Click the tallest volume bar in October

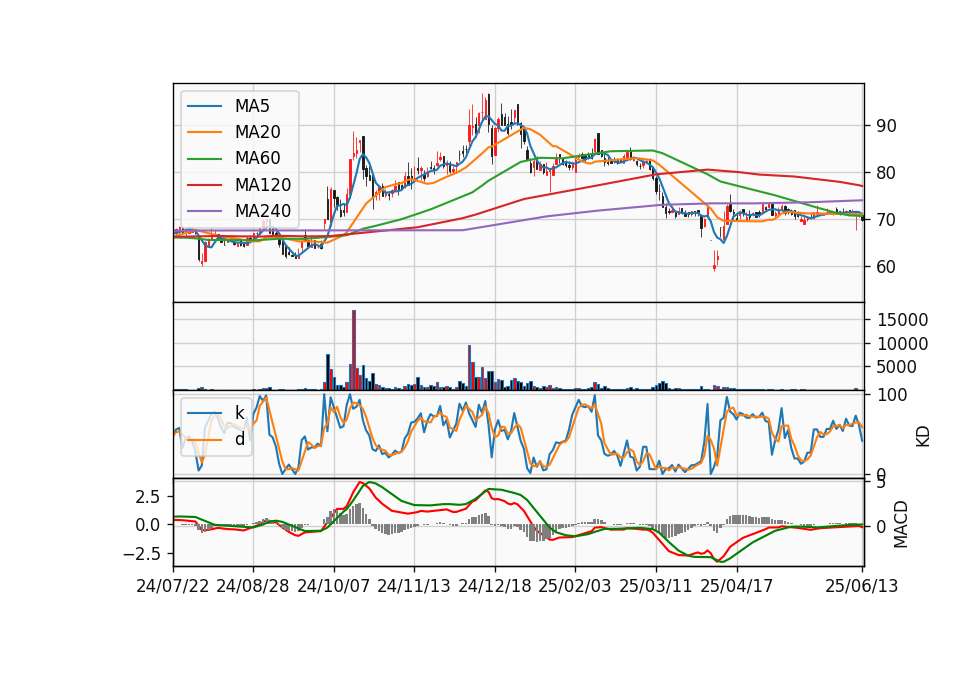pyautogui.click(x=354, y=350)
